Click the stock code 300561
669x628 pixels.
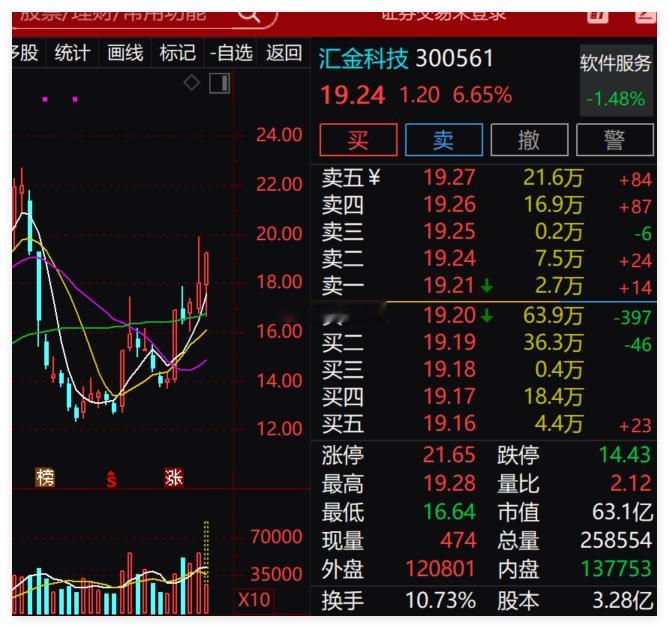click(x=454, y=58)
